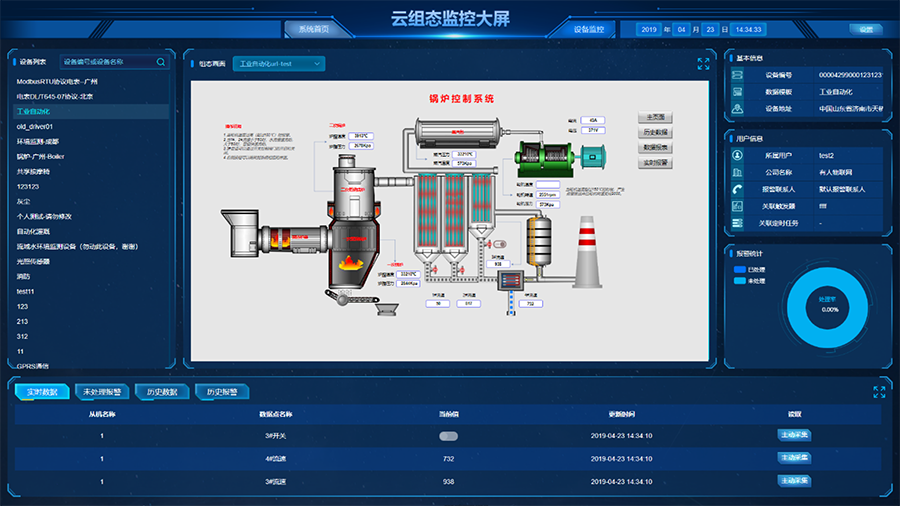
Task: Switch to the 历史数据 tab
Action: (x=162, y=392)
